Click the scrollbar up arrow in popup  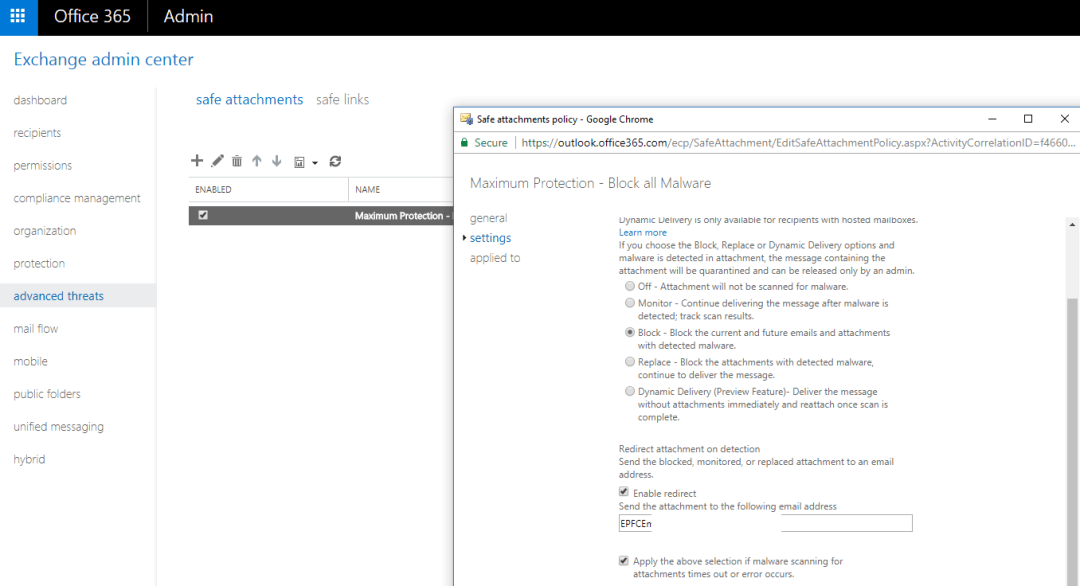1072,224
